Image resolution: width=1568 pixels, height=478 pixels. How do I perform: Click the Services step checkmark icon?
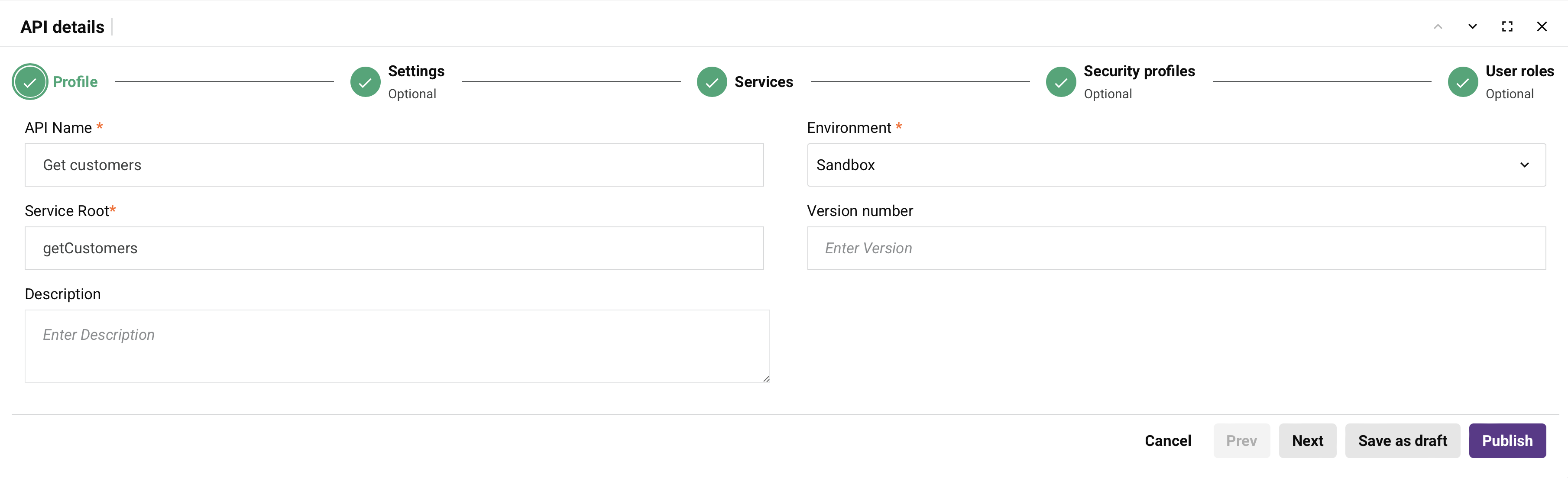[712, 82]
